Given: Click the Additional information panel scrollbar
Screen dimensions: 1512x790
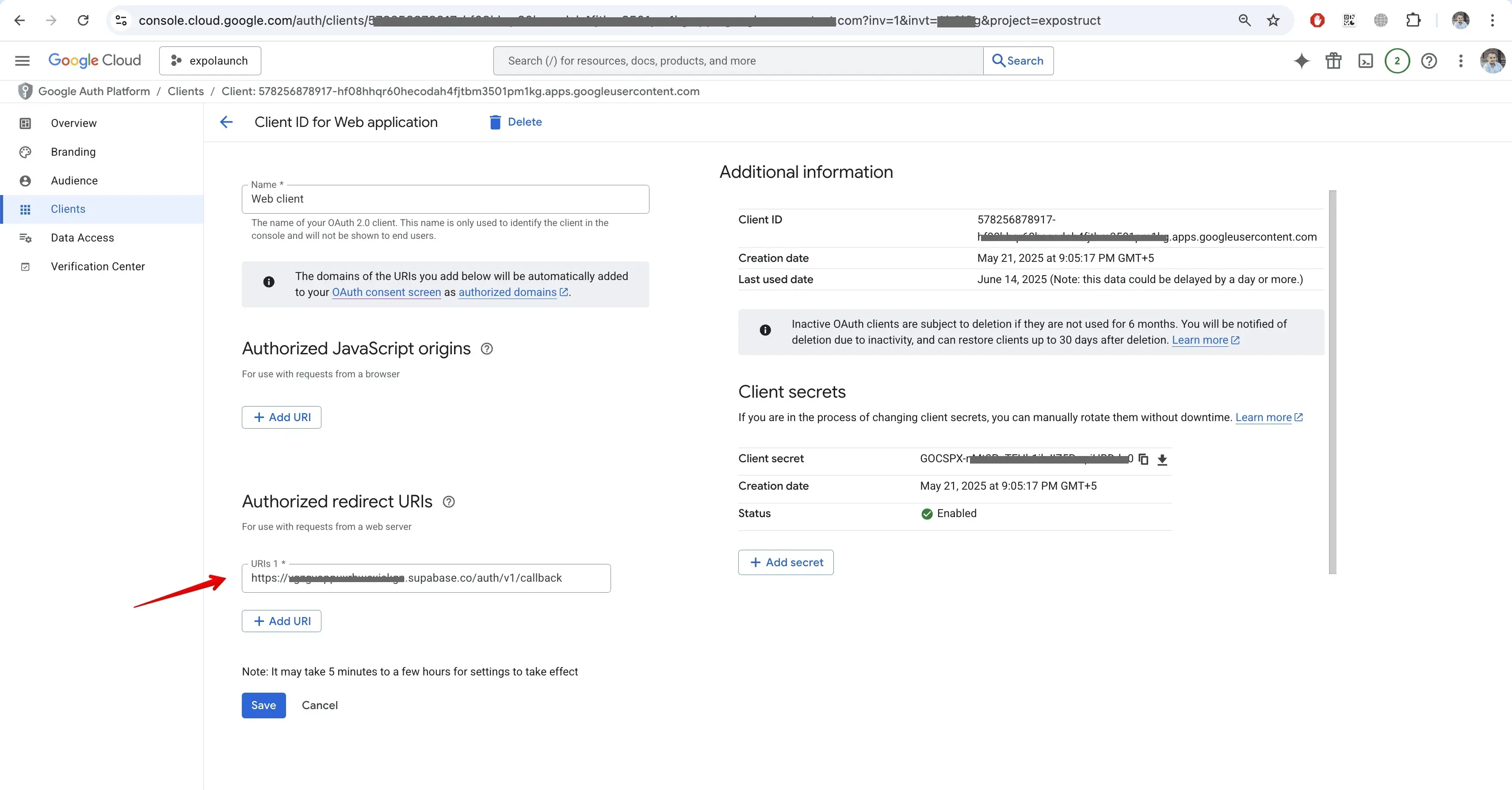Looking at the screenshot, I should point(1333,382).
